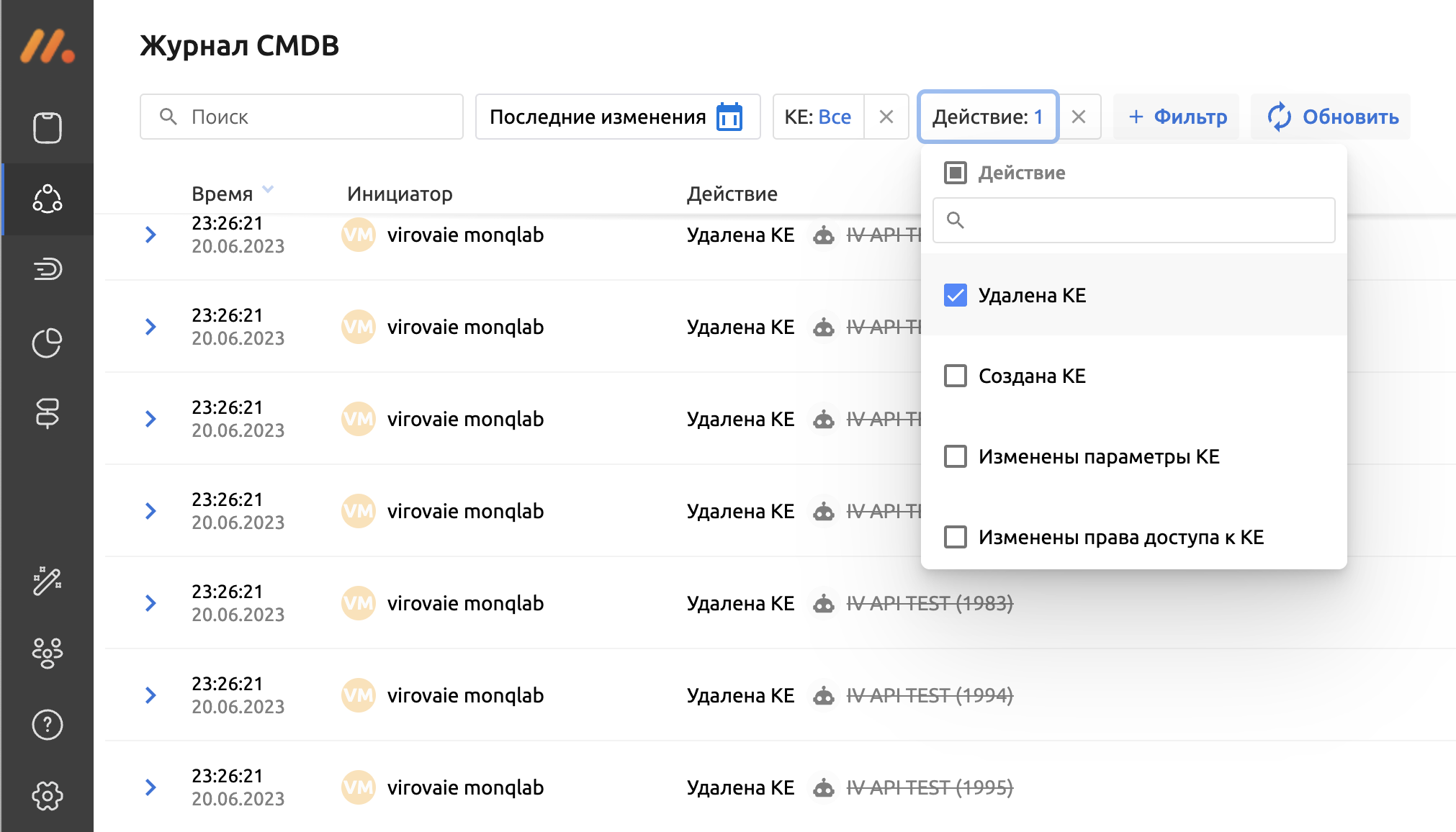Check Изменены параметры КЕ option
Image resolution: width=1456 pixels, height=832 pixels.
coord(956,456)
